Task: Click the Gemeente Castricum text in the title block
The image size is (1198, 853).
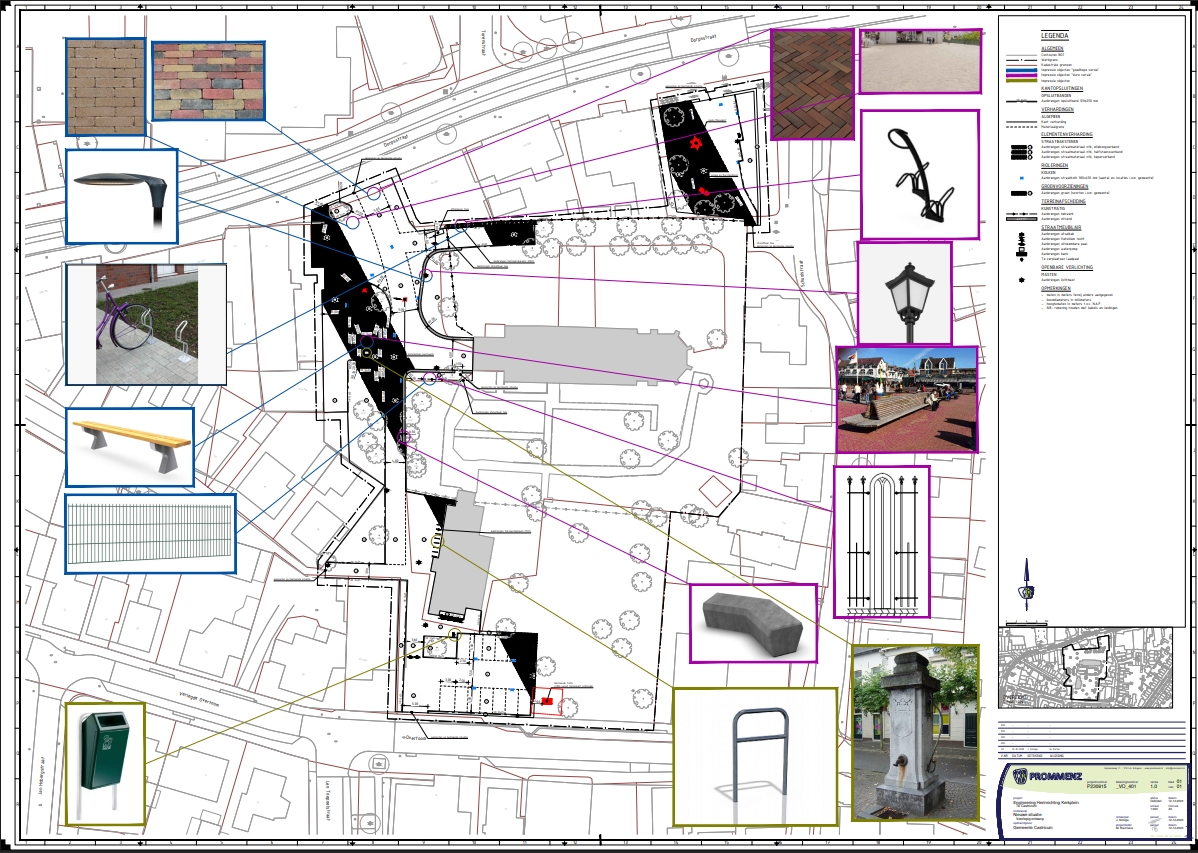Action: click(1032, 825)
